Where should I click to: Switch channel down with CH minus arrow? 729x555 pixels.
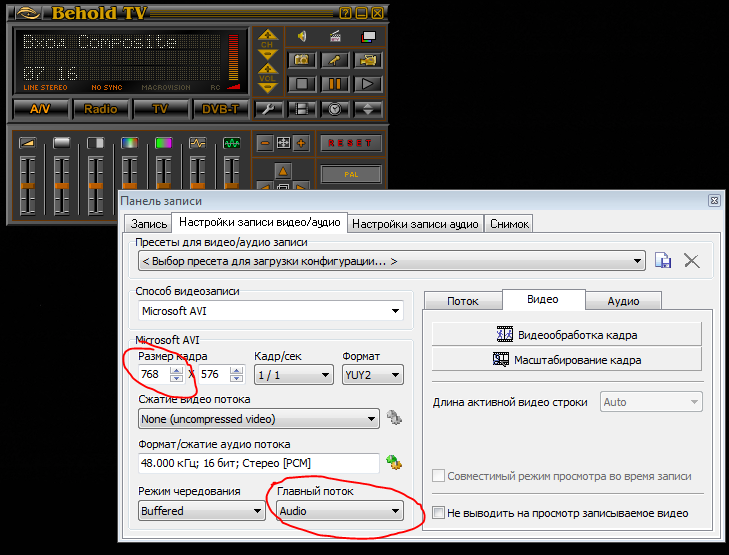point(268,54)
